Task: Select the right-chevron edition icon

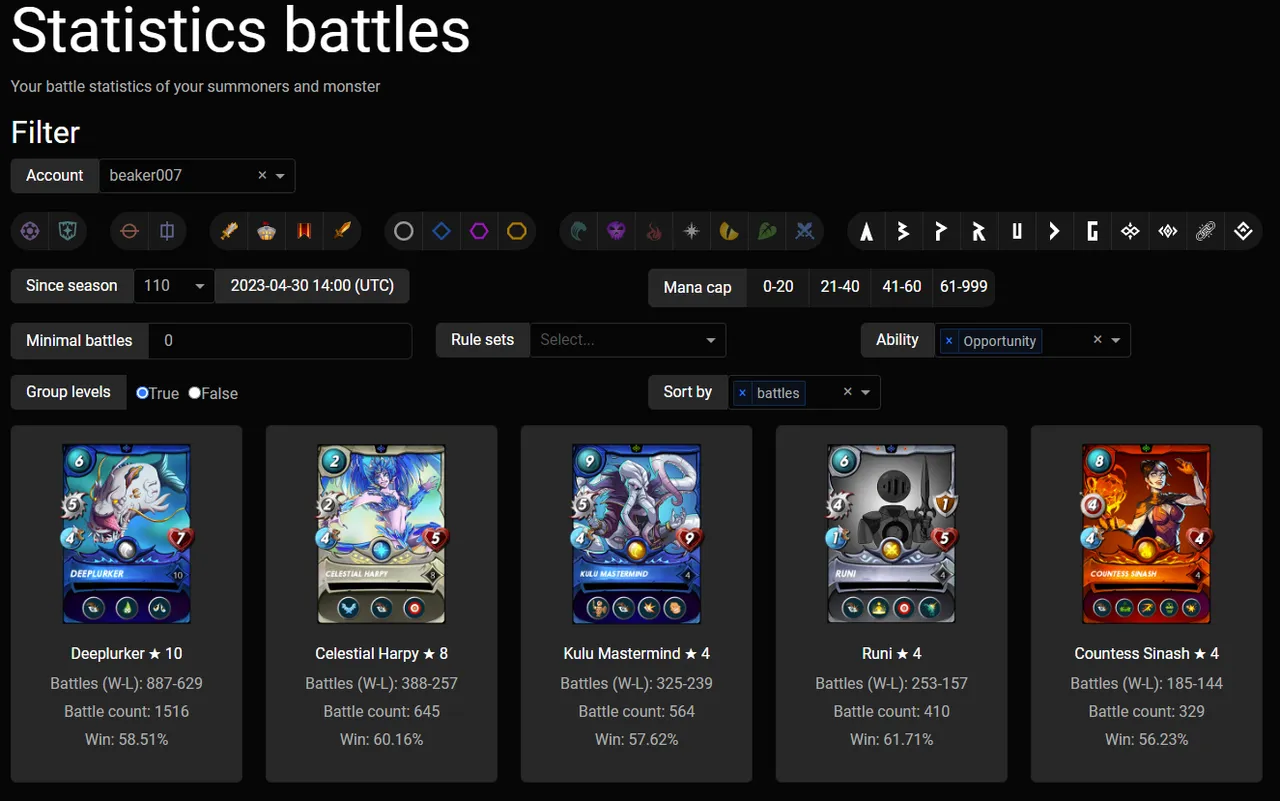Action: pyautogui.click(x=1054, y=232)
